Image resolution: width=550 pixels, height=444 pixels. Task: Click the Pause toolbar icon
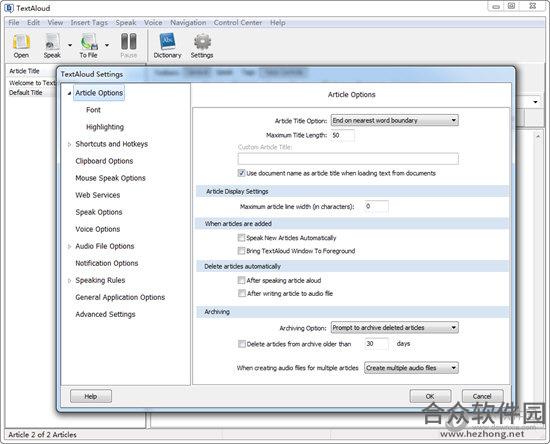click(128, 46)
